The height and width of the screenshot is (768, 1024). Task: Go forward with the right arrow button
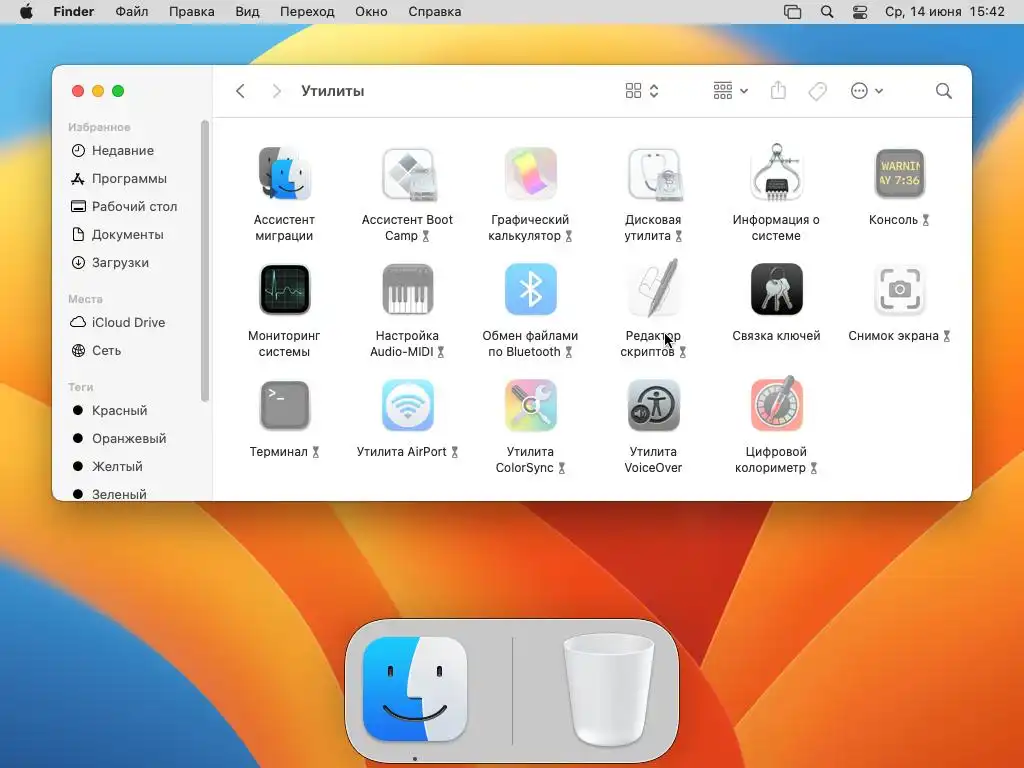click(x=277, y=91)
